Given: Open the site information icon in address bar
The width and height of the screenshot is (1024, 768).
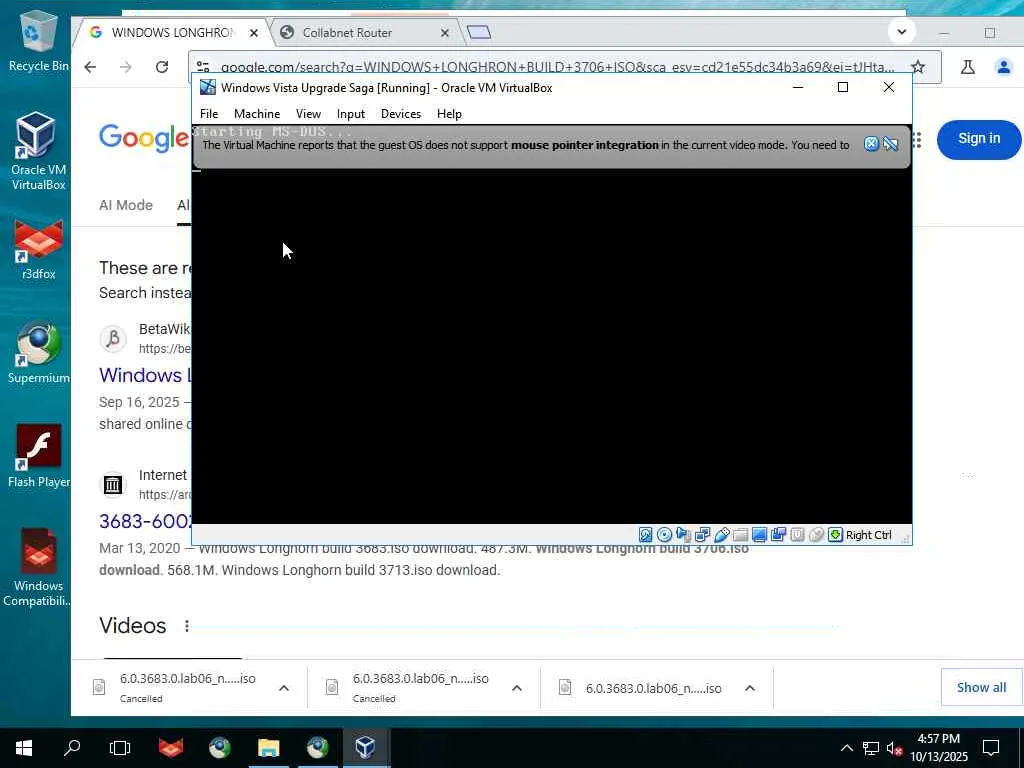Looking at the screenshot, I should (203, 67).
